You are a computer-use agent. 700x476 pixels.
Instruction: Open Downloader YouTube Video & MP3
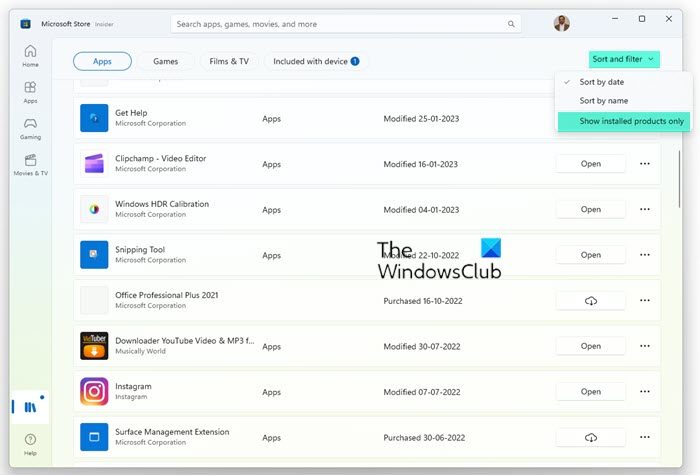(x=591, y=346)
